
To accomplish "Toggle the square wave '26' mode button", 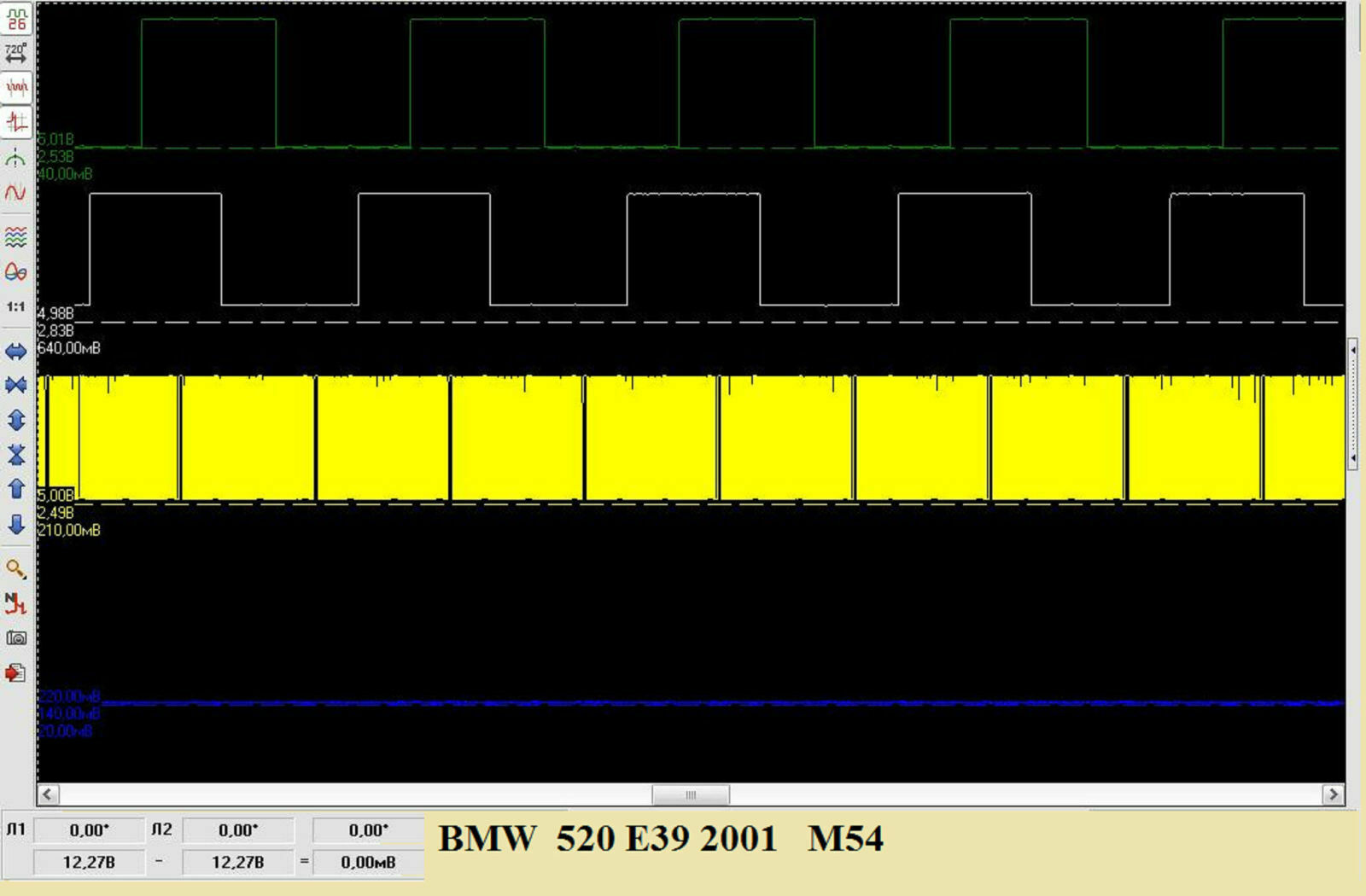I will [x=16, y=19].
